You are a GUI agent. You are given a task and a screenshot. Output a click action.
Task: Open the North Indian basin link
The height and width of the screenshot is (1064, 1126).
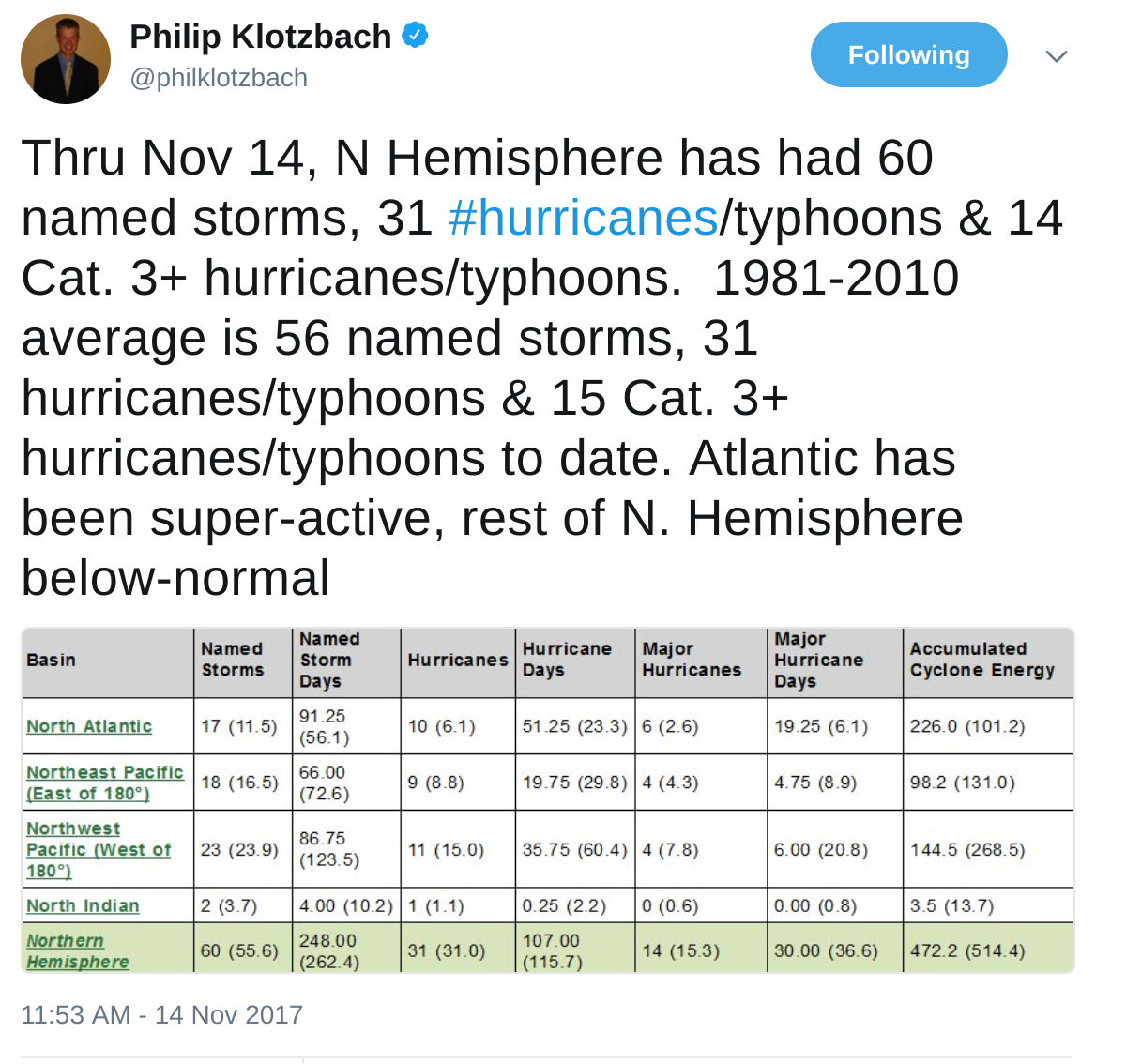tap(83, 905)
